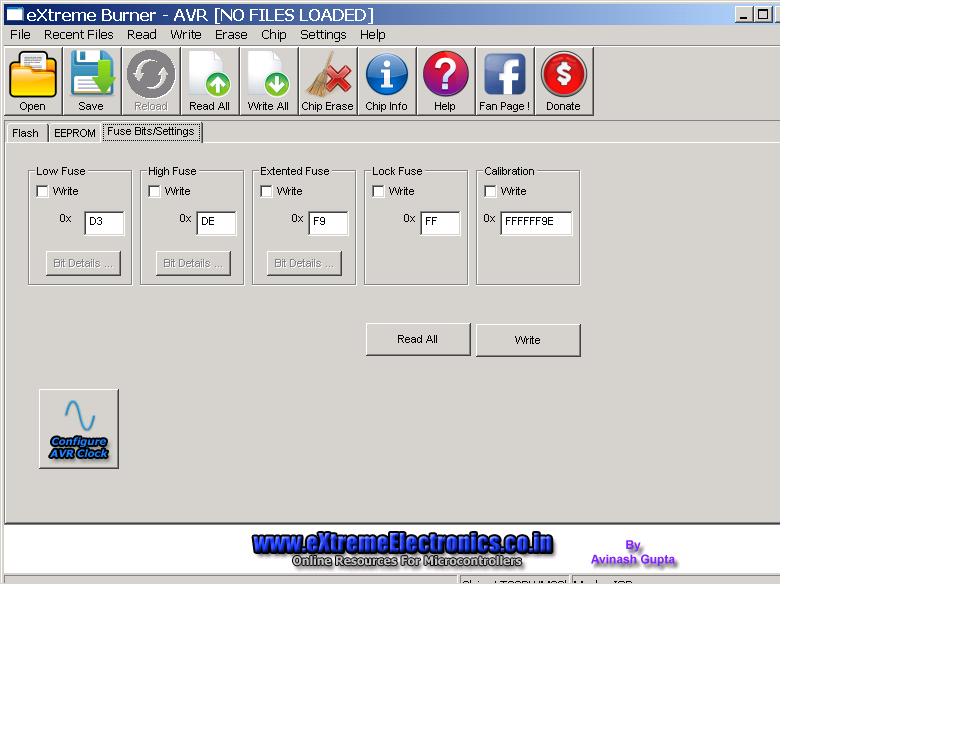
Task: Open the Help menu in menu bar
Action: point(372,35)
